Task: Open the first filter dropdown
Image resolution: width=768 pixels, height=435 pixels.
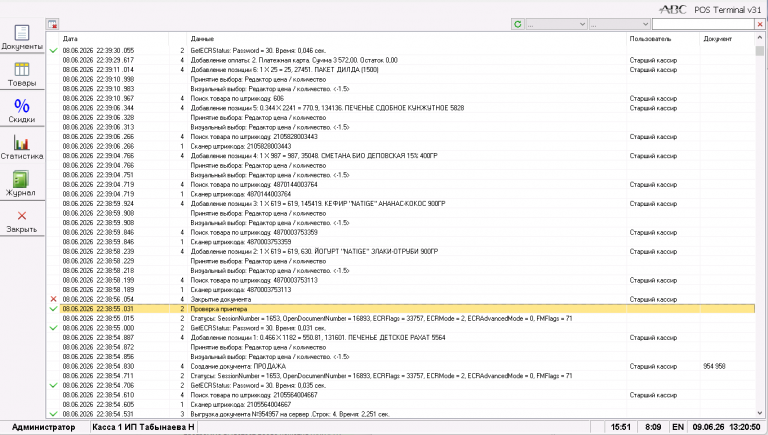Action: 556,24
